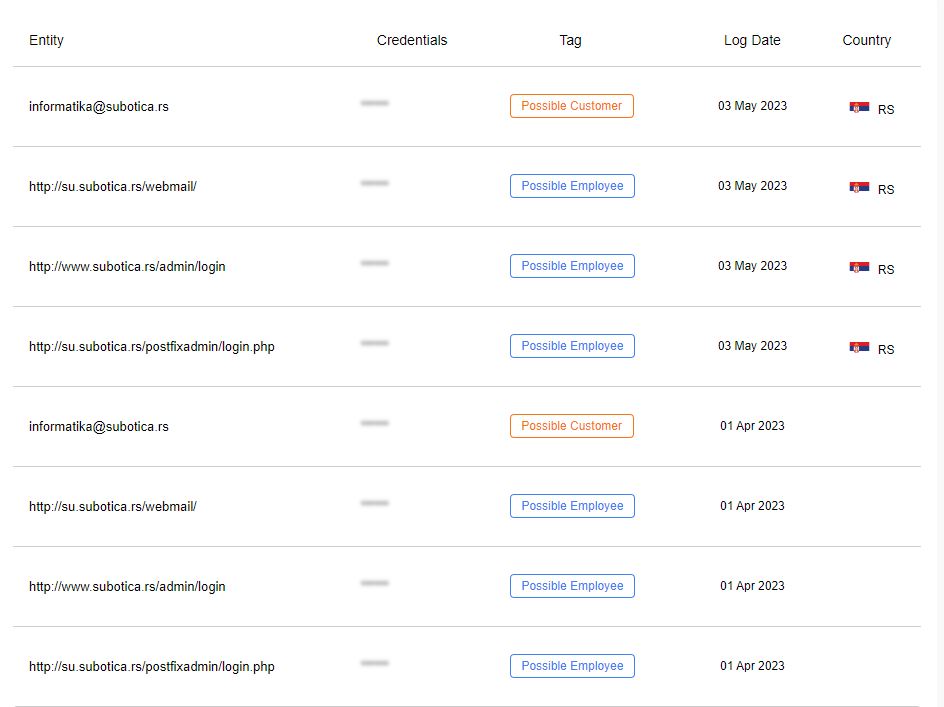Reveal masked credentials for first informatika@subotica.rs row

pyautogui.click(x=375, y=103)
